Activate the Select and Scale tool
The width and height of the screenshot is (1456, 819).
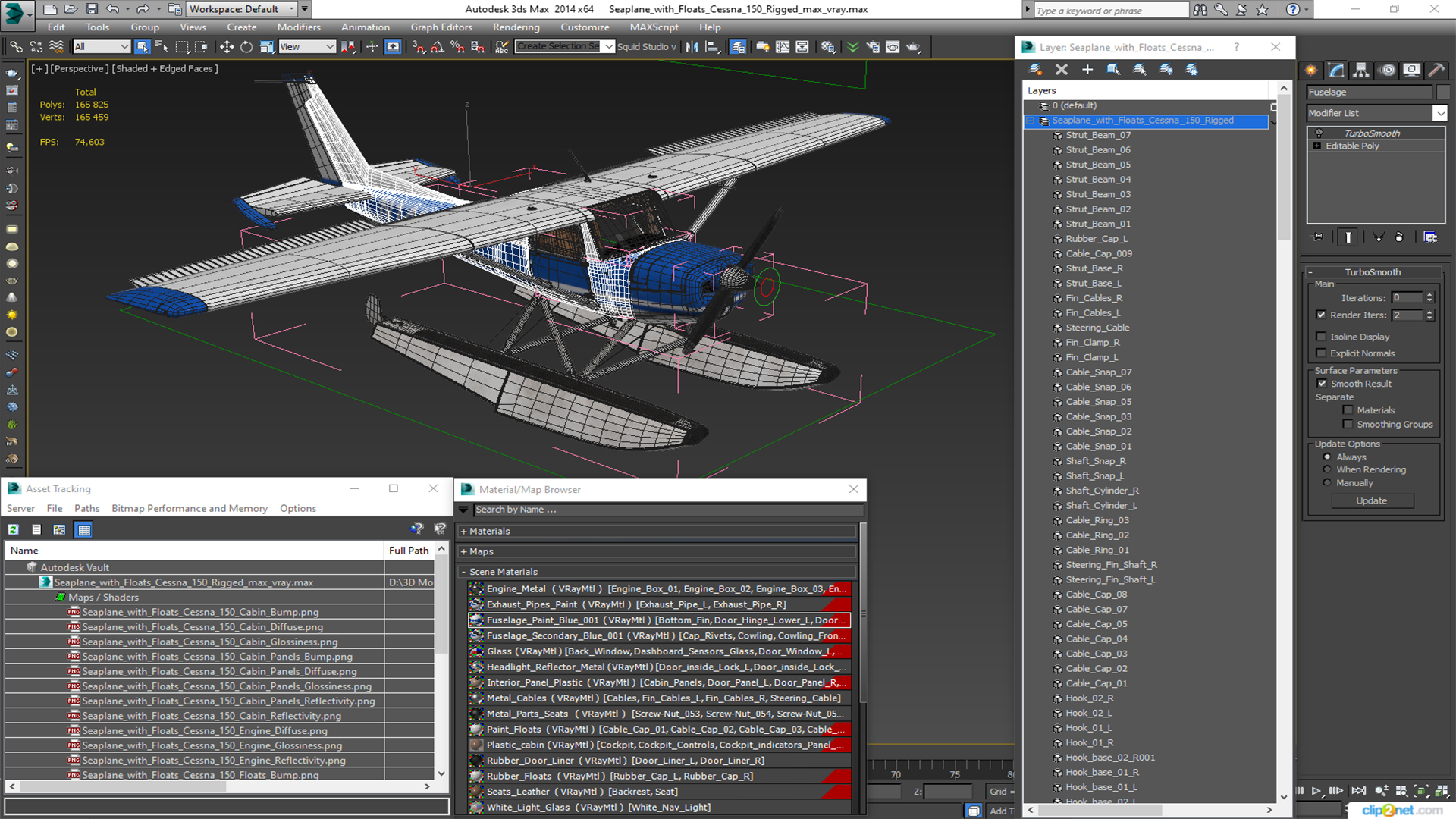[266, 47]
